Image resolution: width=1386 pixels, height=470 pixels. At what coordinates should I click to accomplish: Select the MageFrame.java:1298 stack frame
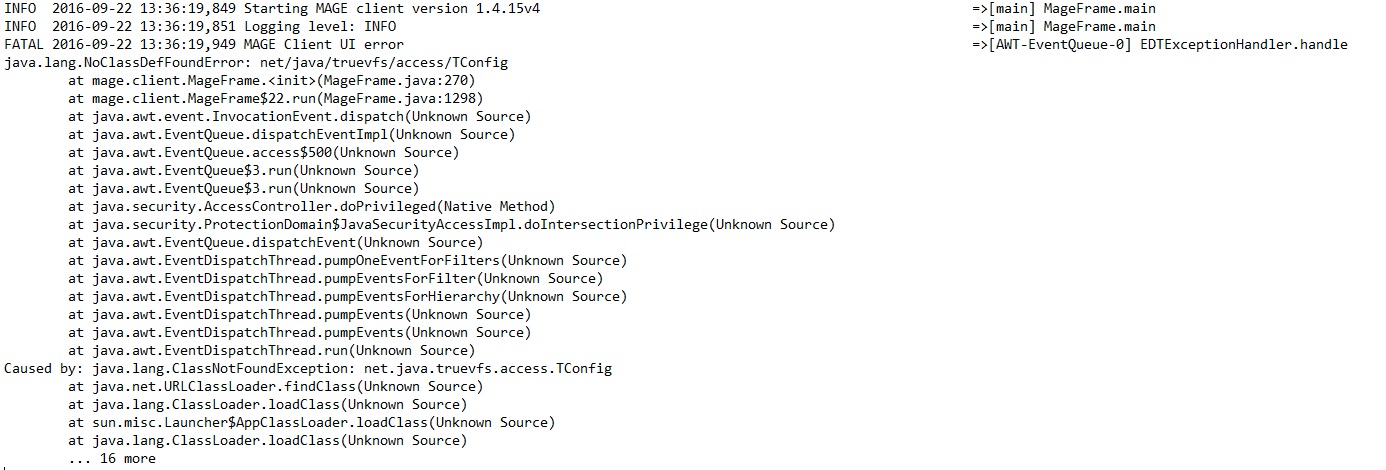point(276,99)
